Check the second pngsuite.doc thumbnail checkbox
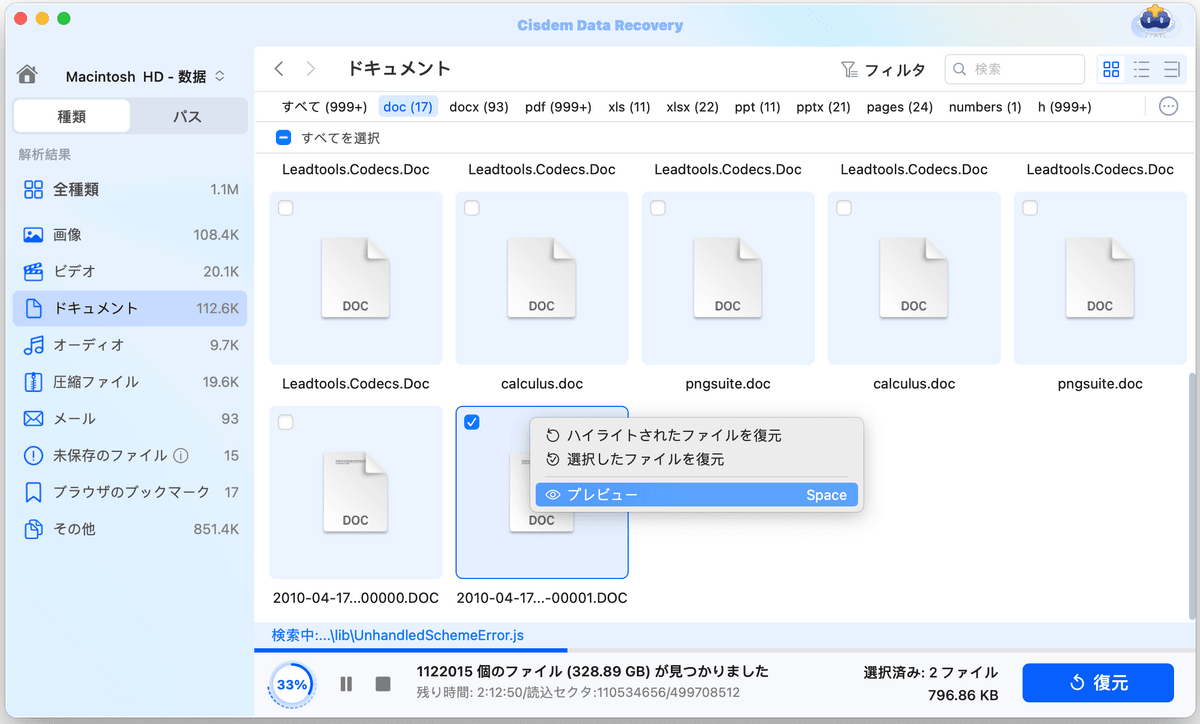This screenshot has height=724, width=1200. click(x=1030, y=208)
